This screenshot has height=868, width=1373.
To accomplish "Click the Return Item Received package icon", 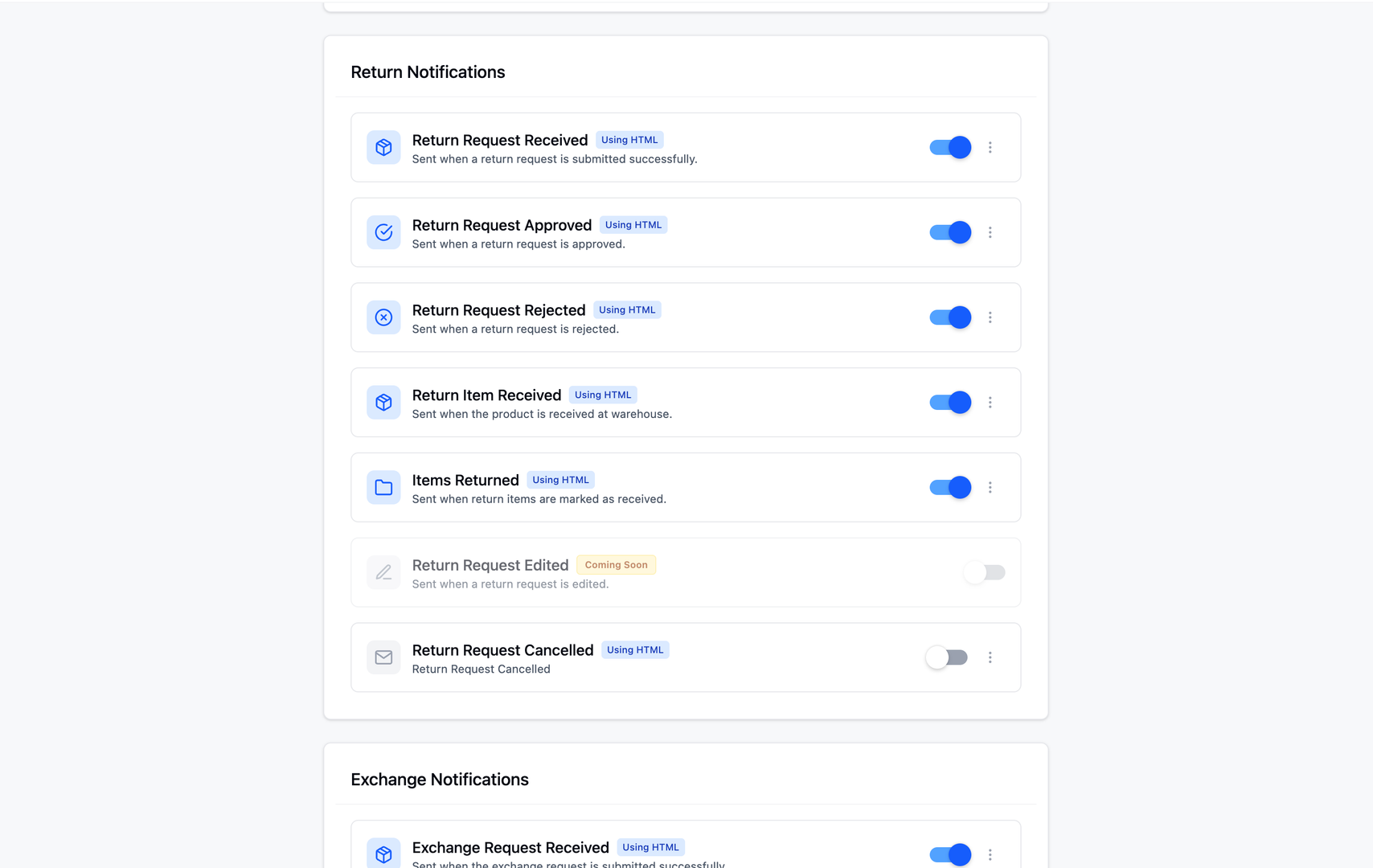I will coord(383,402).
